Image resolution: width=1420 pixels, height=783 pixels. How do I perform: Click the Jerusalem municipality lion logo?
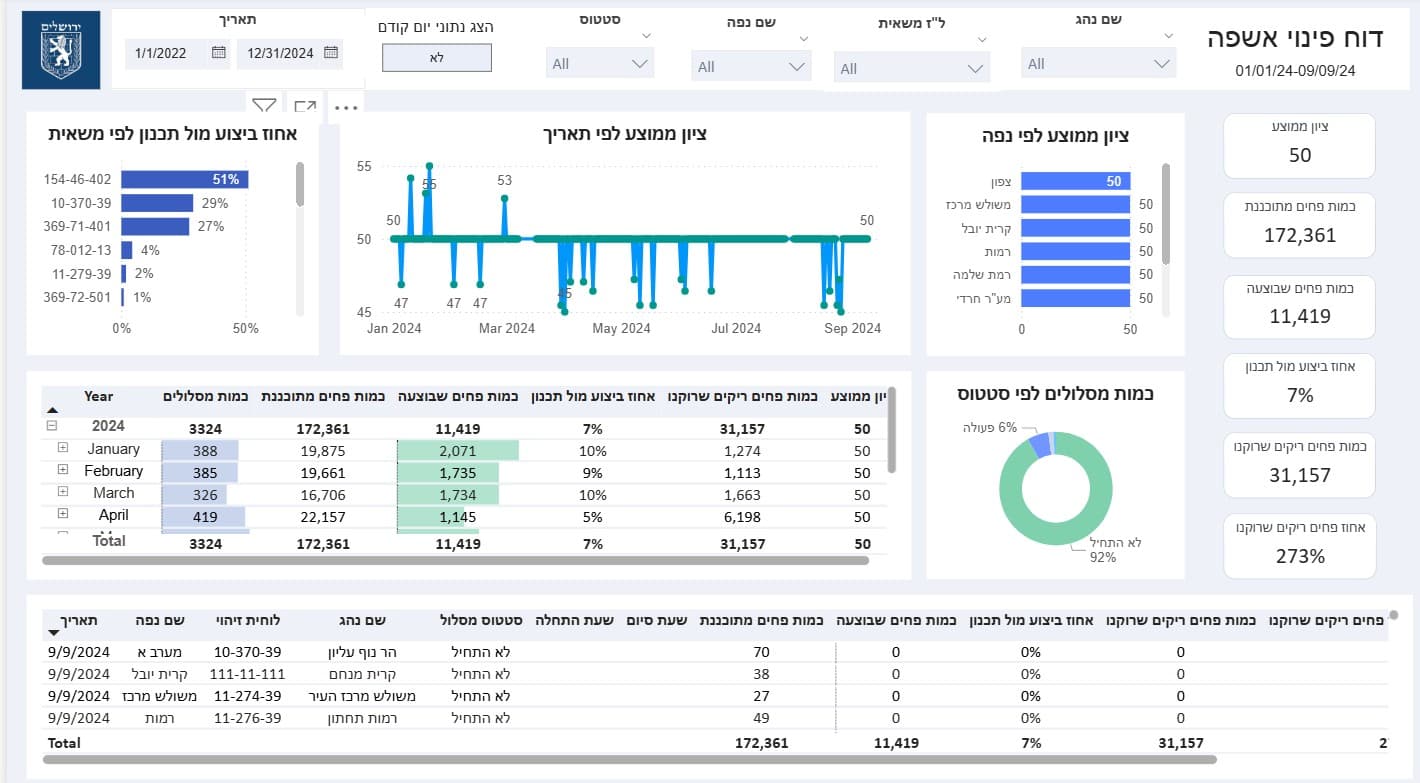click(60, 50)
